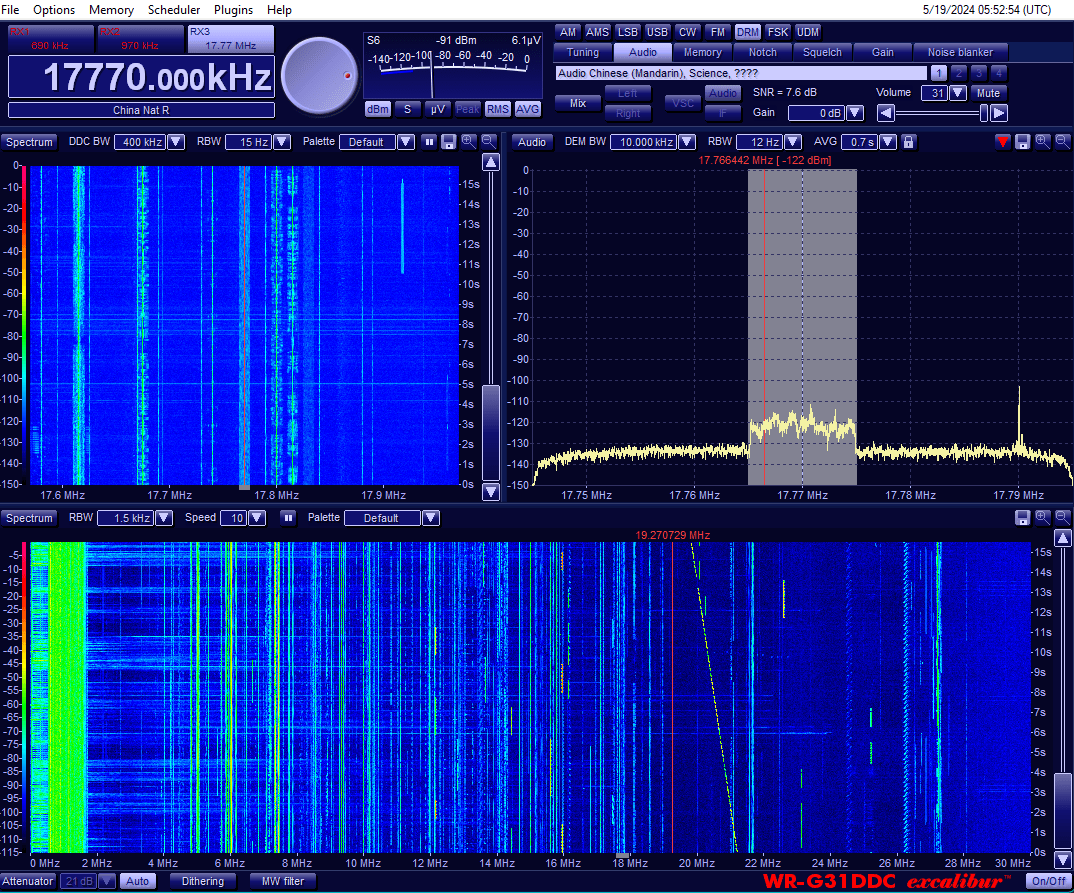The image size is (1074, 893).
Task: Click wideband waterfall vertical scrollbar thumb
Action: click(1062, 810)
